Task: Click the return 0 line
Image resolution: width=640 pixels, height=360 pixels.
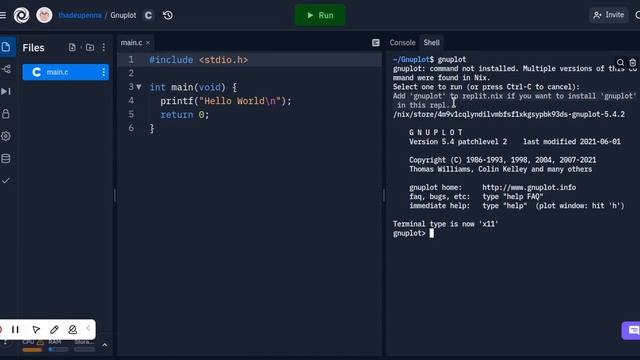Action: click(184, 115)
